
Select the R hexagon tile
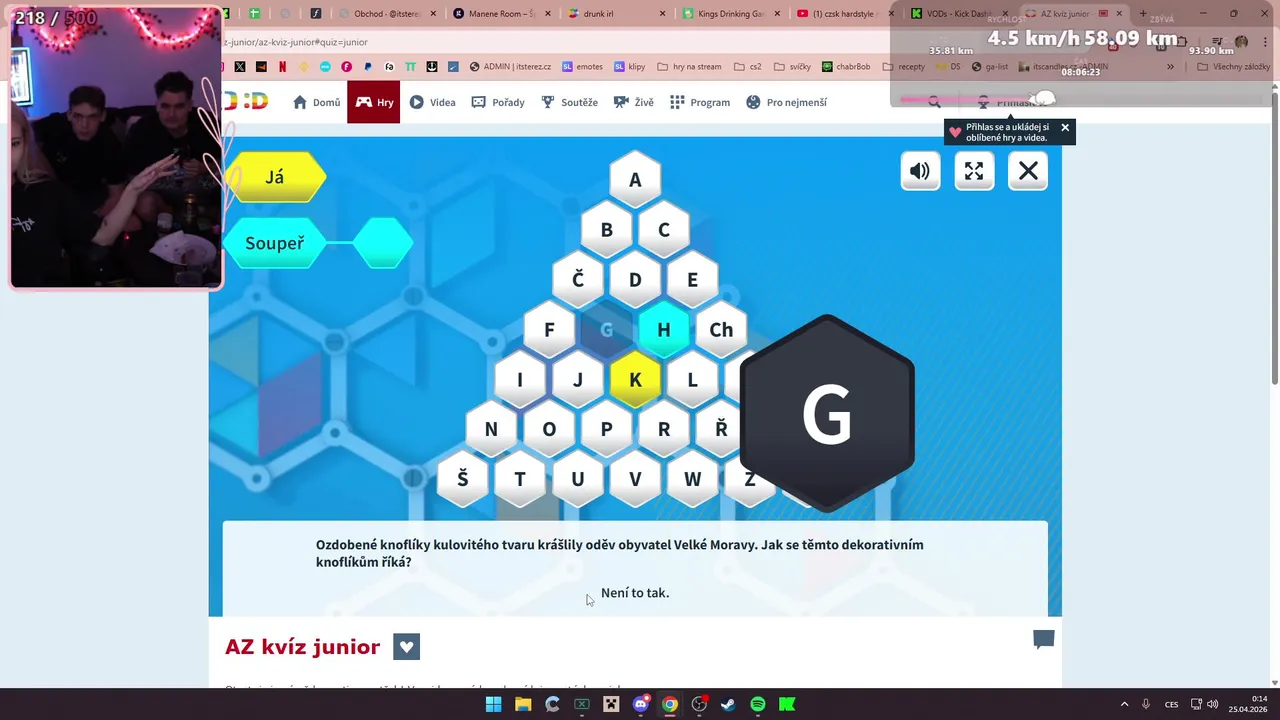coord(663,429)
